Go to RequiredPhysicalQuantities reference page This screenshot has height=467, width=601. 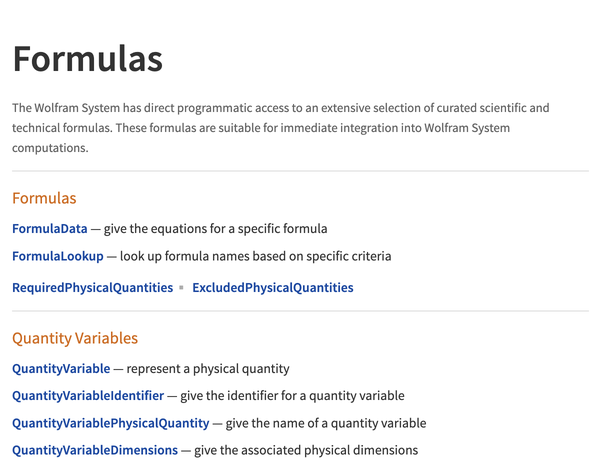92,288
